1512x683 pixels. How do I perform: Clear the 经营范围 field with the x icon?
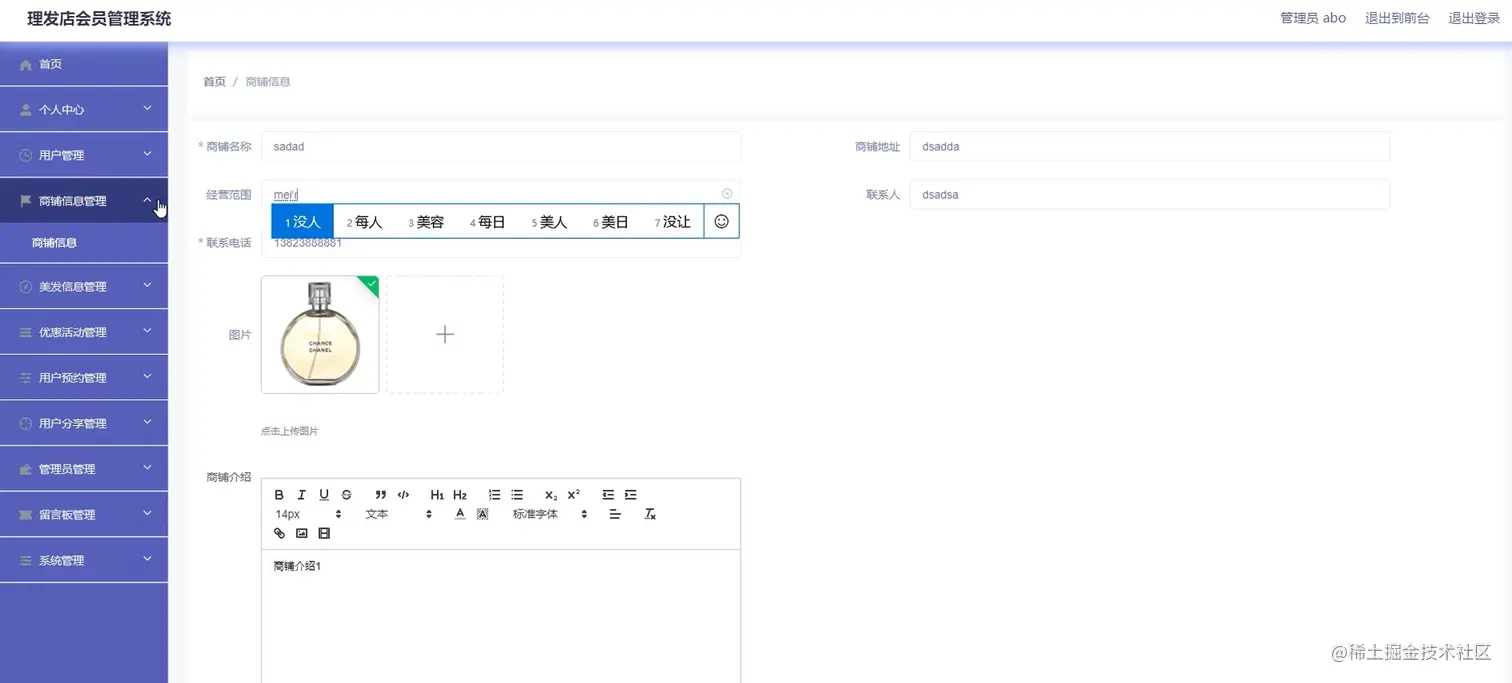727,194
